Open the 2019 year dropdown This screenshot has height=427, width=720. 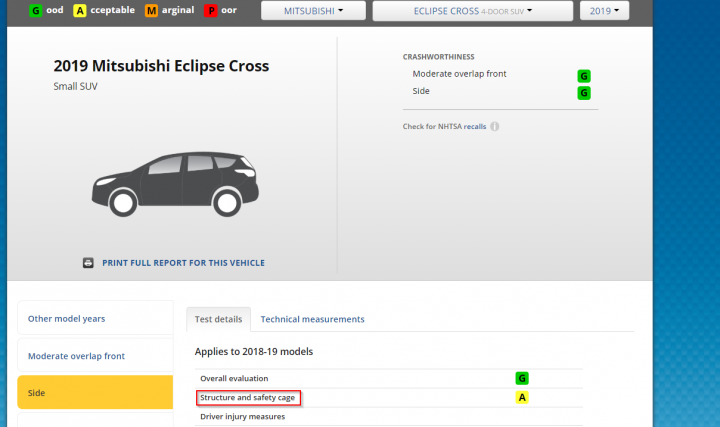coord(604,11)
